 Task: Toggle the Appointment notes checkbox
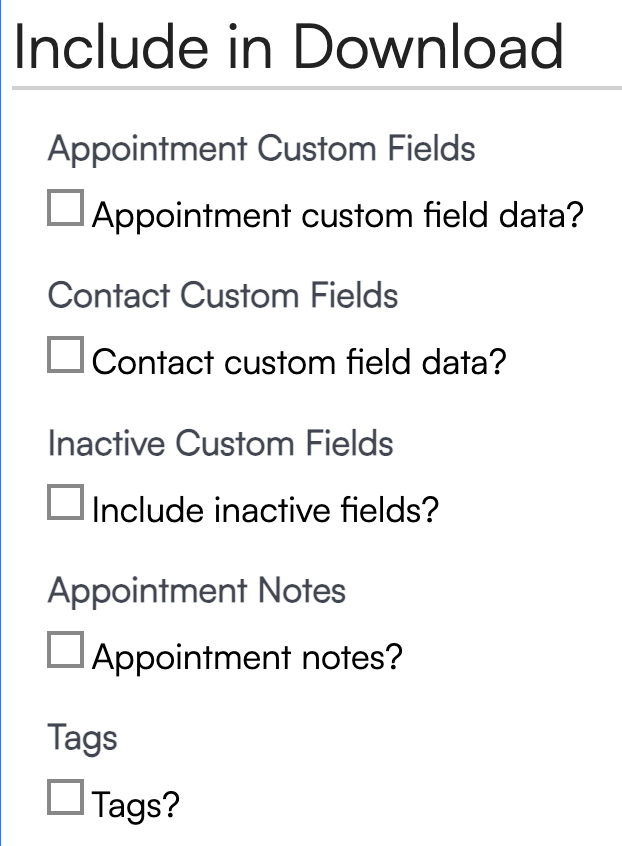tap(64, 652)
